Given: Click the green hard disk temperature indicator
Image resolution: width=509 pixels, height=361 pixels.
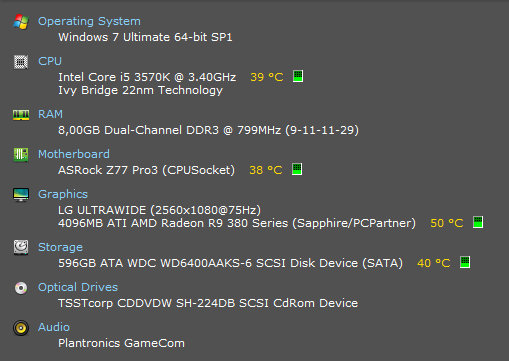Looking at the screenshot, I should 465,262.
